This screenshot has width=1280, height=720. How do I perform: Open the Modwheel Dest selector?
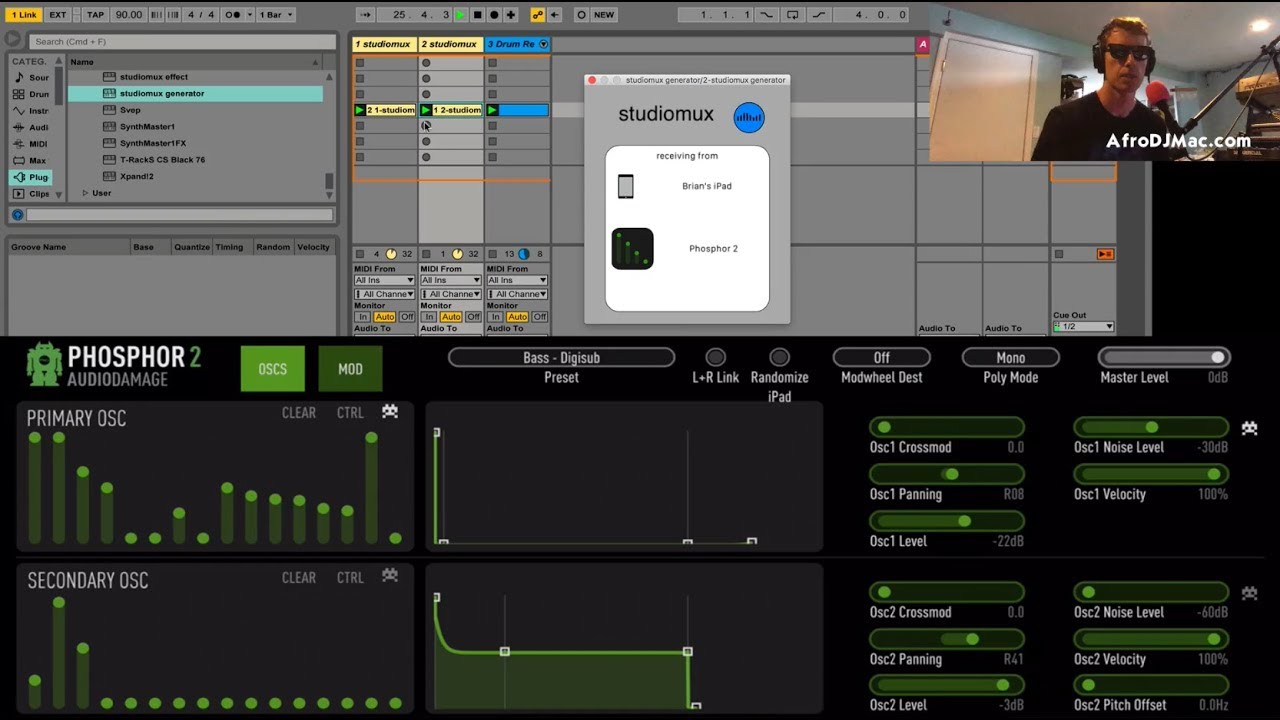(x=882, y=358)
